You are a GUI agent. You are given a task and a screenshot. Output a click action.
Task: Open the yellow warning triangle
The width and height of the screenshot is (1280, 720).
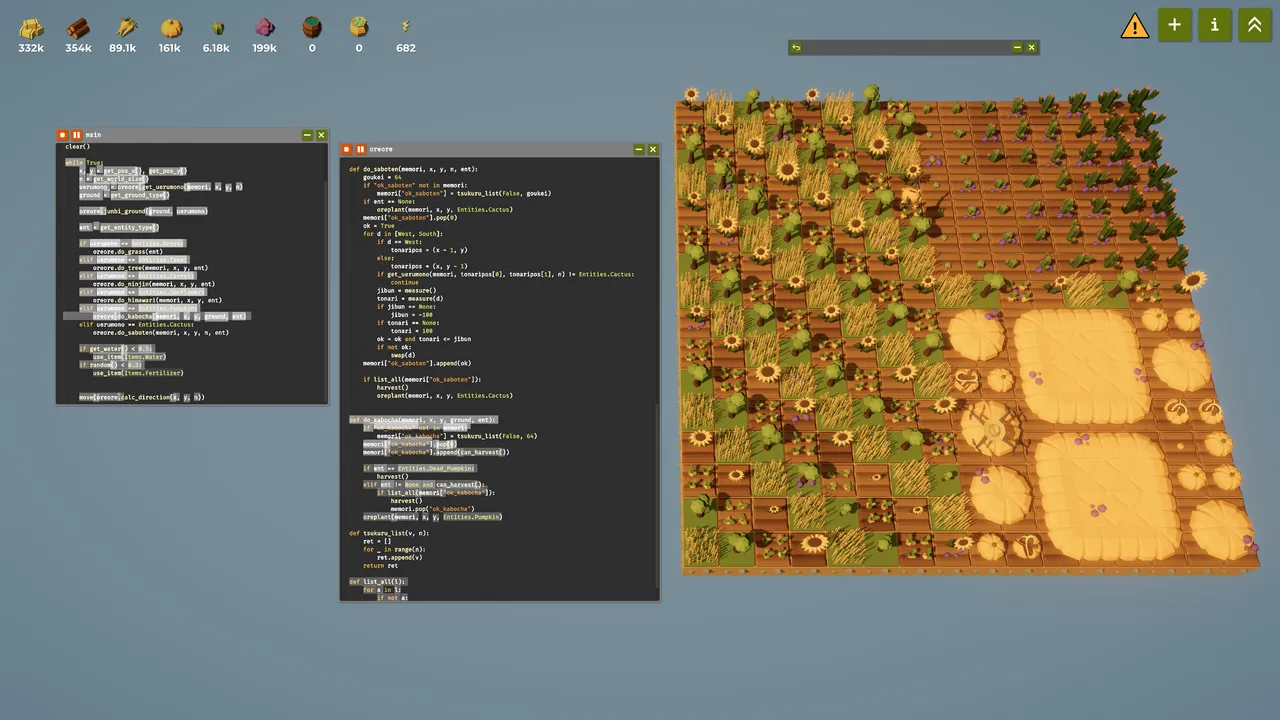[x=1134, y=26]
